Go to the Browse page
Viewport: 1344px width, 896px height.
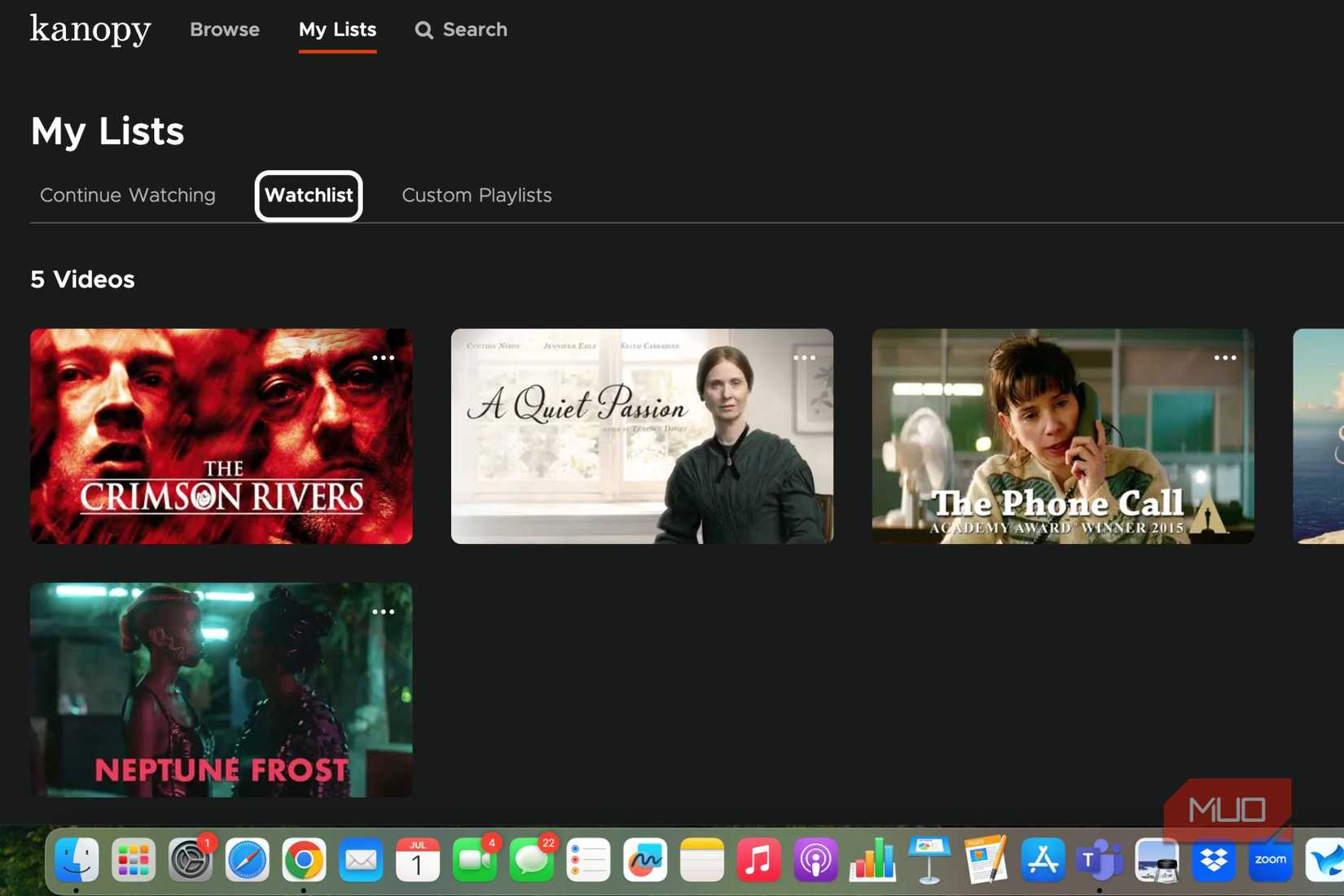click(225, 30)
